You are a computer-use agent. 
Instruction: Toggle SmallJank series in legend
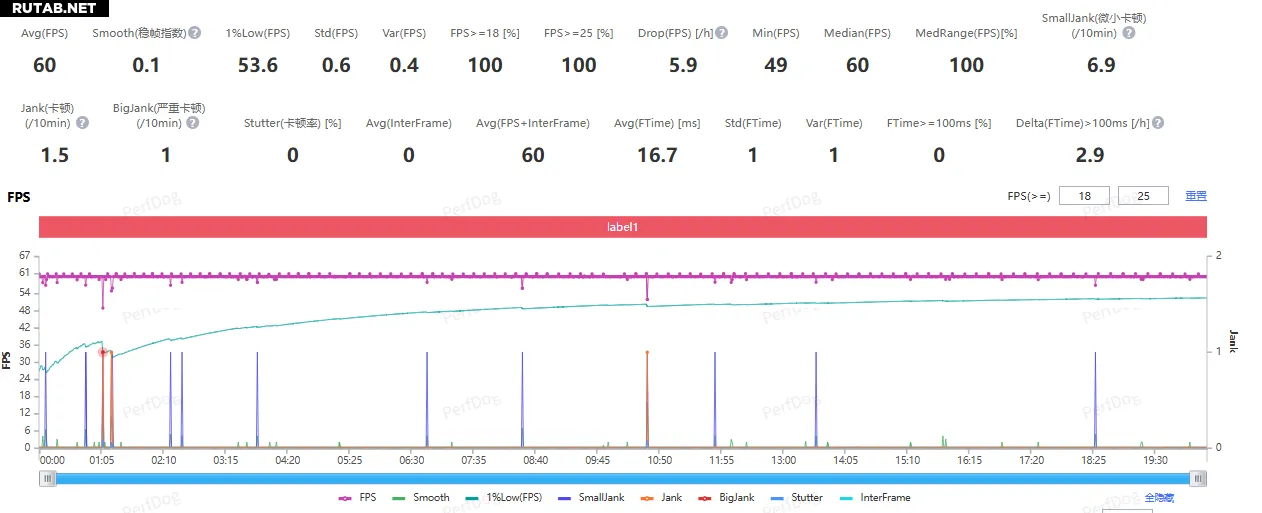tap(591, 497)
